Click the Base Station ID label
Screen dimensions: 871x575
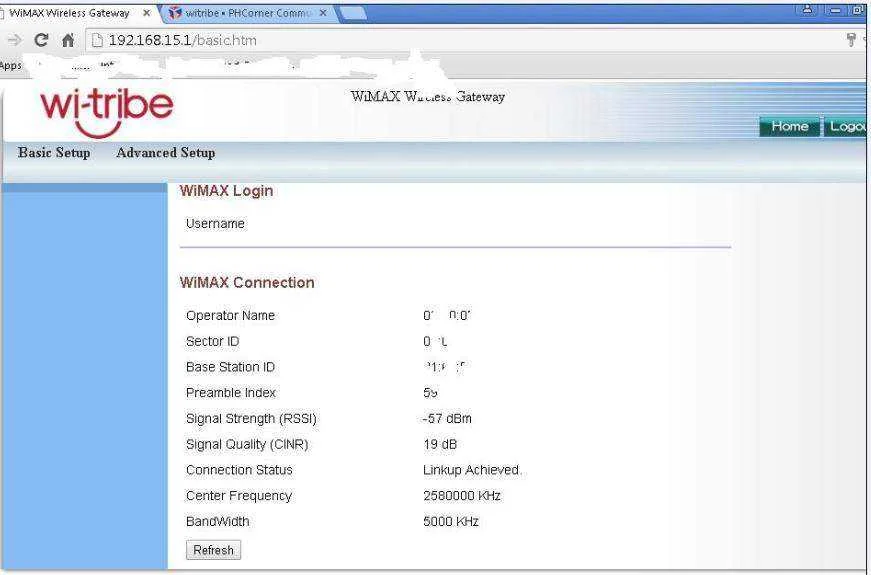(231, 367)
